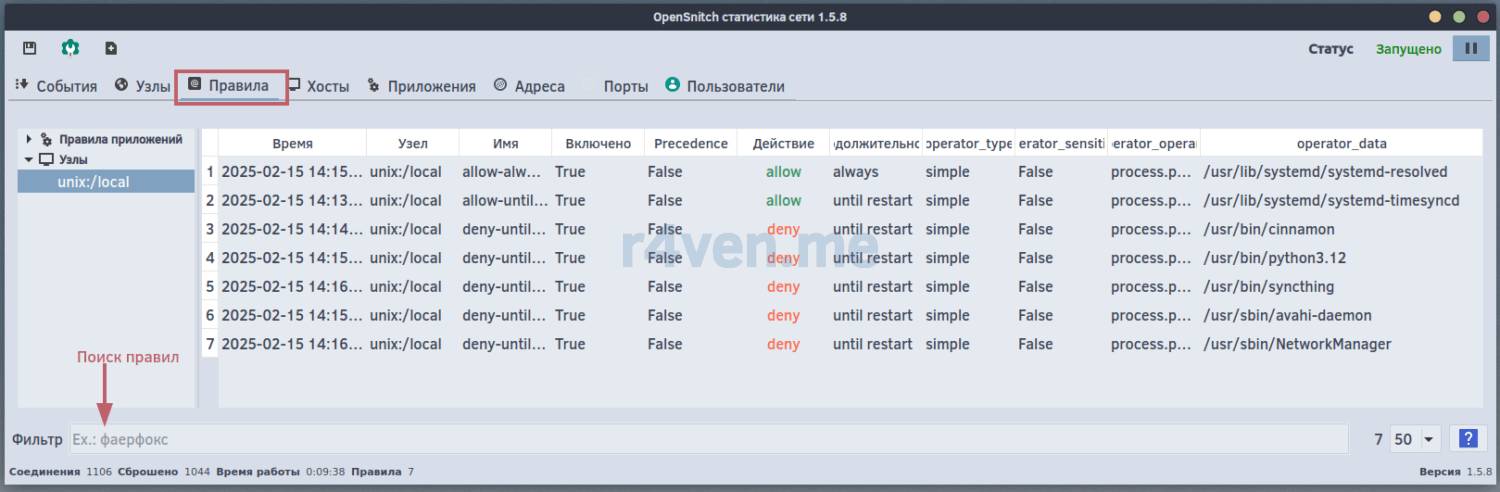Sort rules by the Действие column header
The height and width of the screenshot is (492, 1500).
(x=783, y=143)
